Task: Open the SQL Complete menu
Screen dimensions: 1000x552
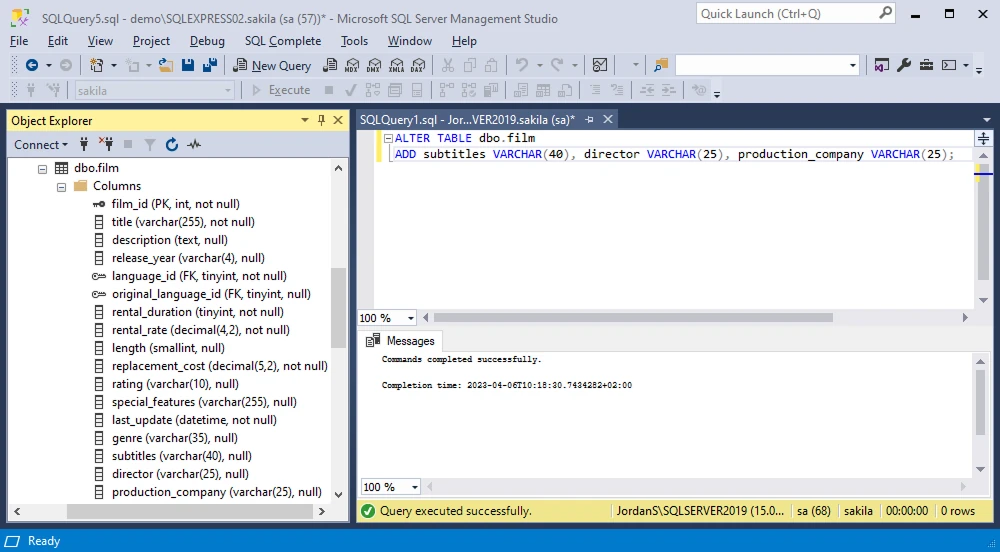Action: coord(283,41)
